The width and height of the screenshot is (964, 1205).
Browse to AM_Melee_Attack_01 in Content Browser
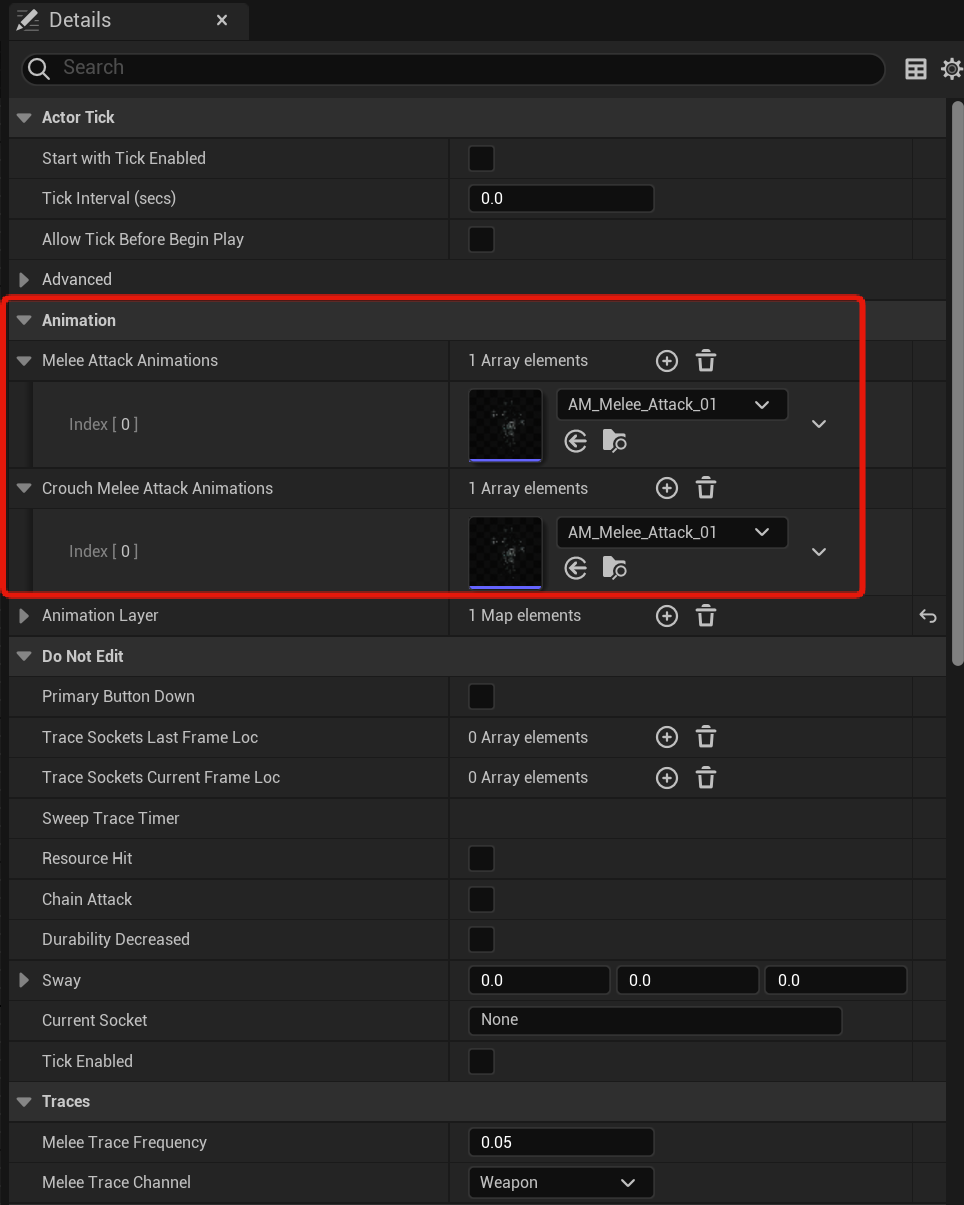pos(614,440)
